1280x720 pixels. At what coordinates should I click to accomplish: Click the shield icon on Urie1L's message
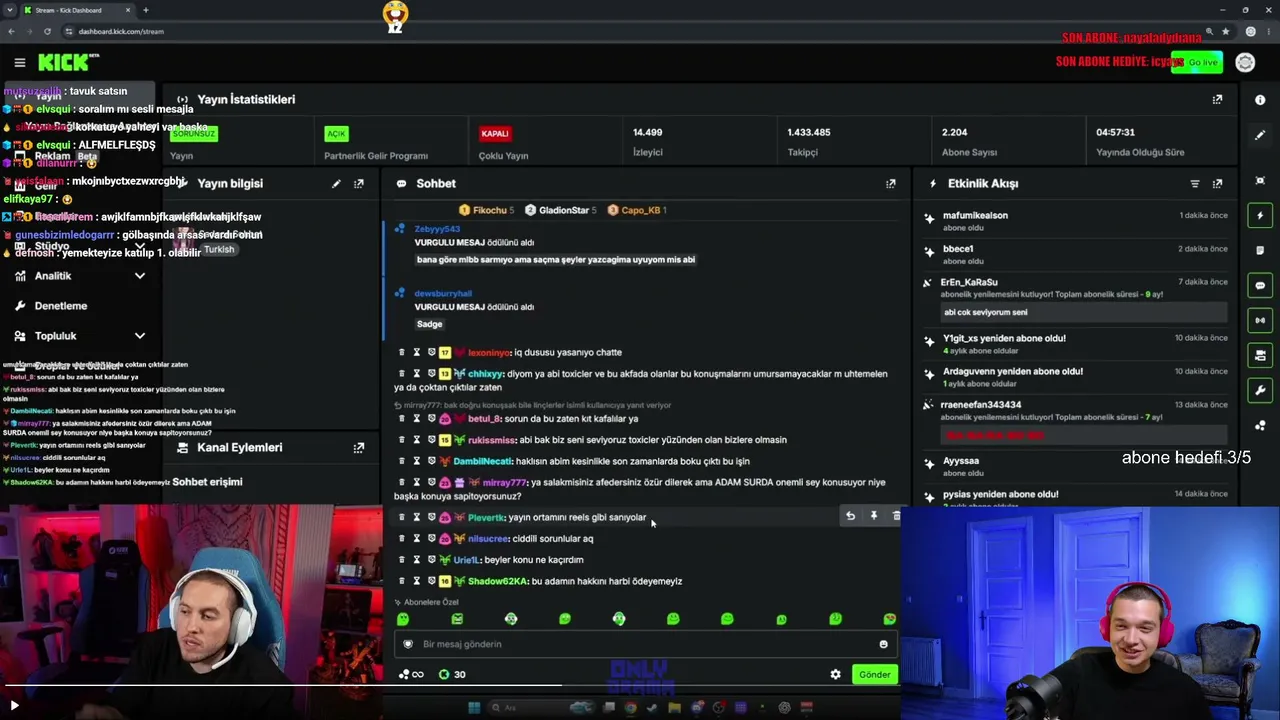[431, 560]
